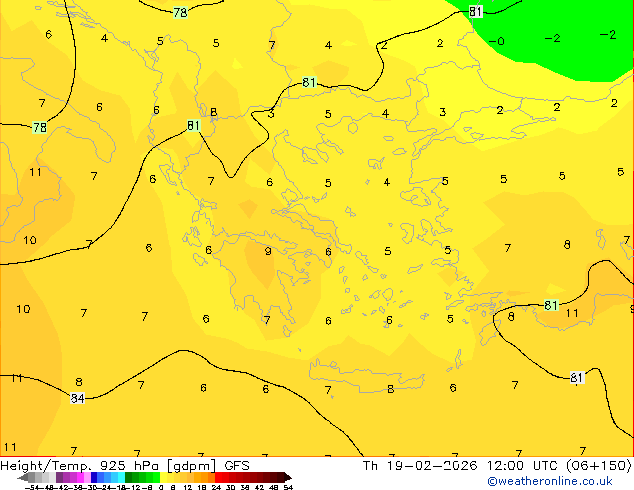This screenshot has height=490, width=634.
Task: Click the forecast date 'Th 19-02-2026 12:00 UTC (06+150)'
Action: tap(497, 466)
